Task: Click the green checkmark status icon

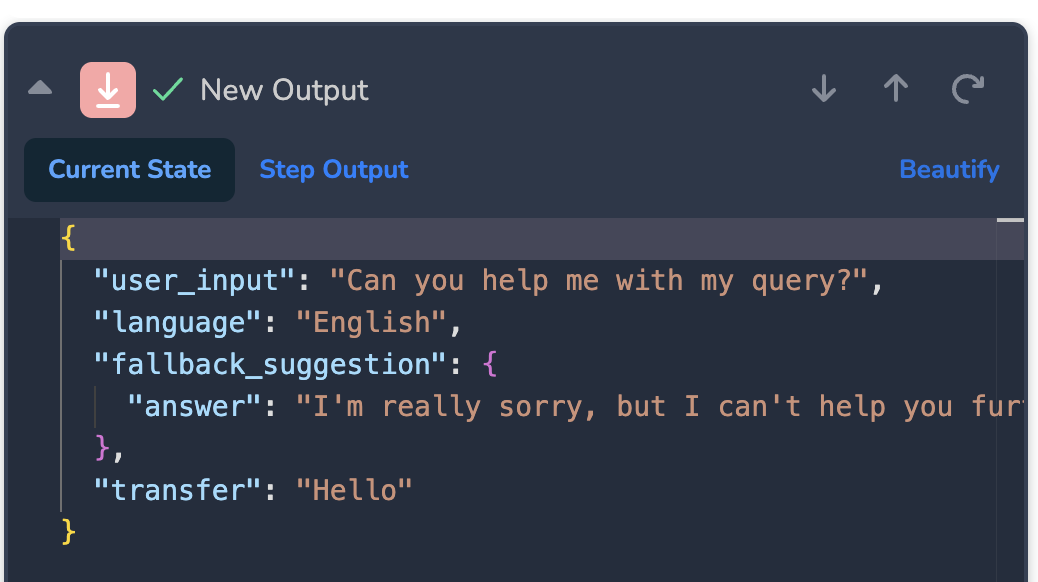Action: [x=168, y=90]
